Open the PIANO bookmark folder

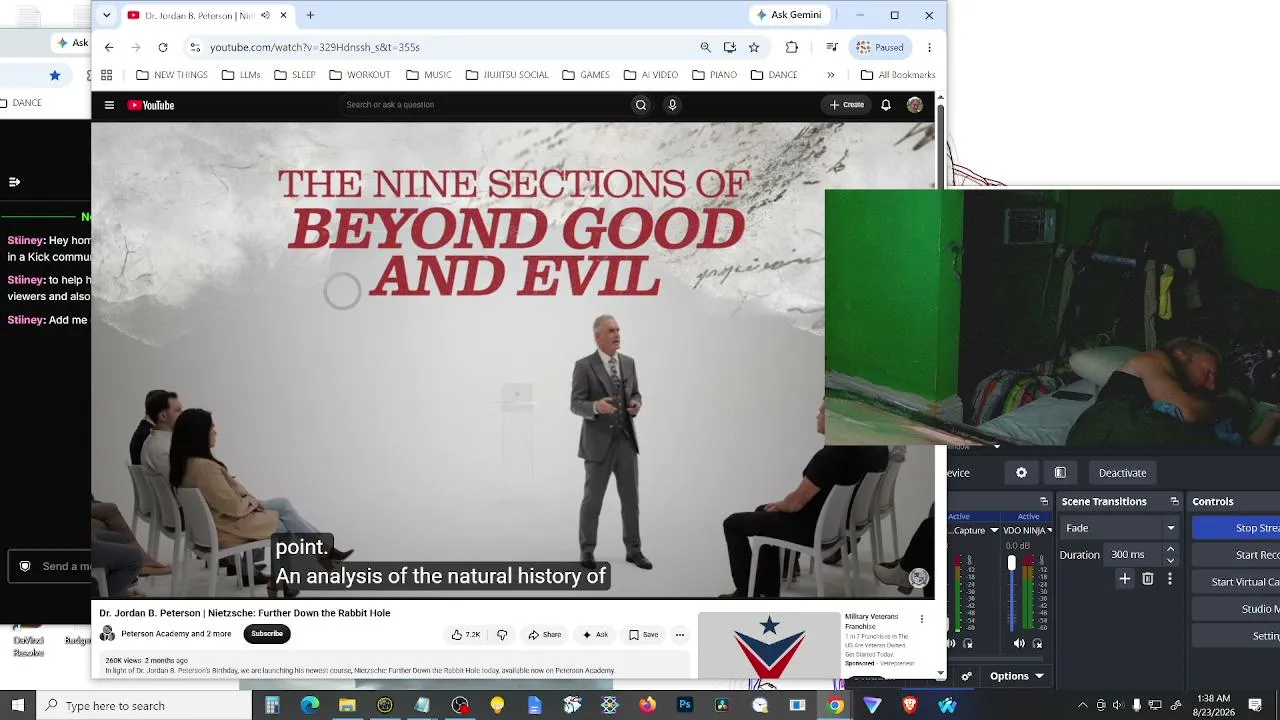coord(715,75)
